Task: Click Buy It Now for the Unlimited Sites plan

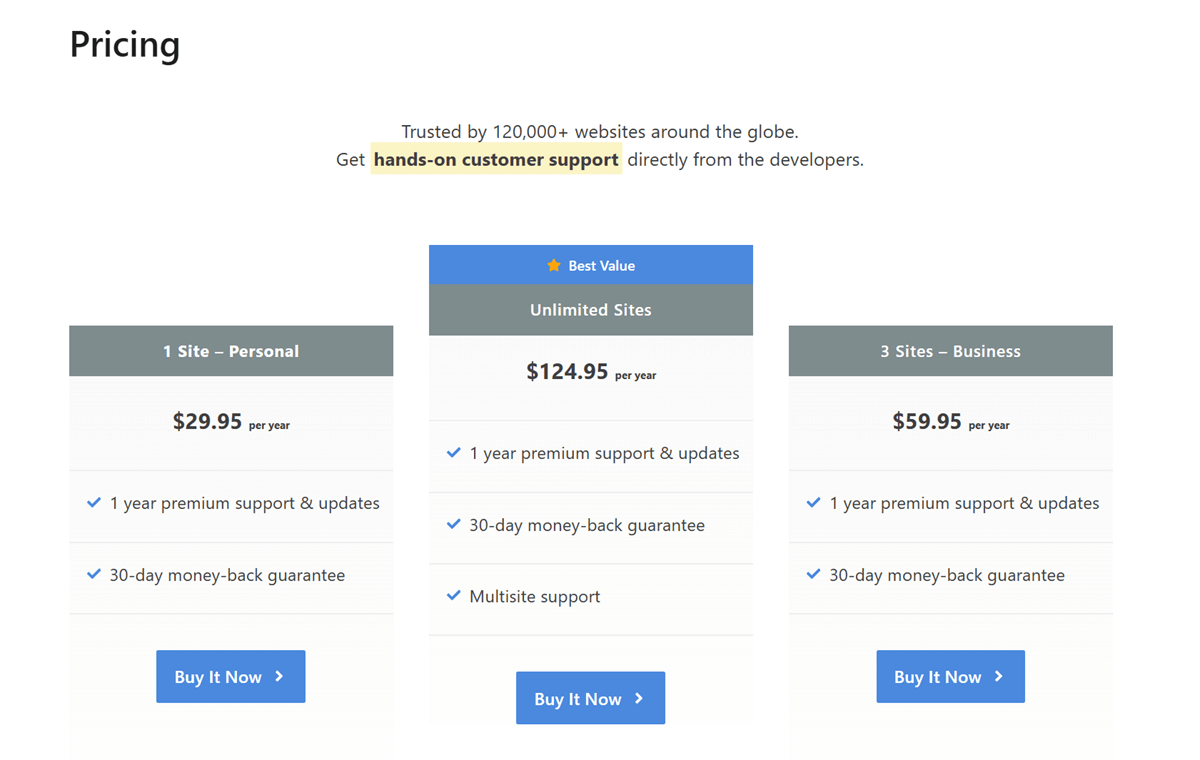Action: pos(590,698)
